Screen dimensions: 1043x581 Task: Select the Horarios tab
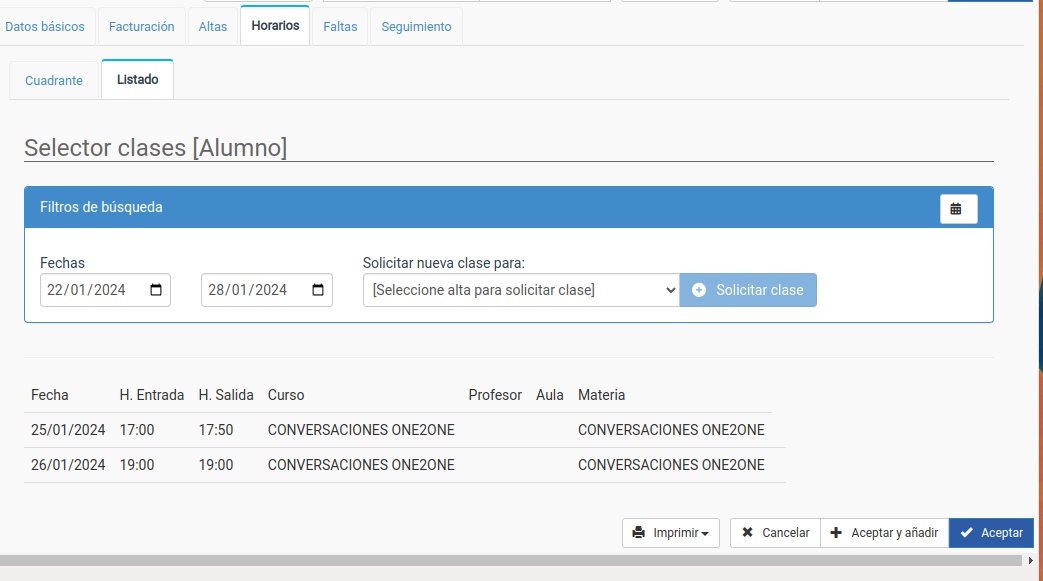pos(275,25)
